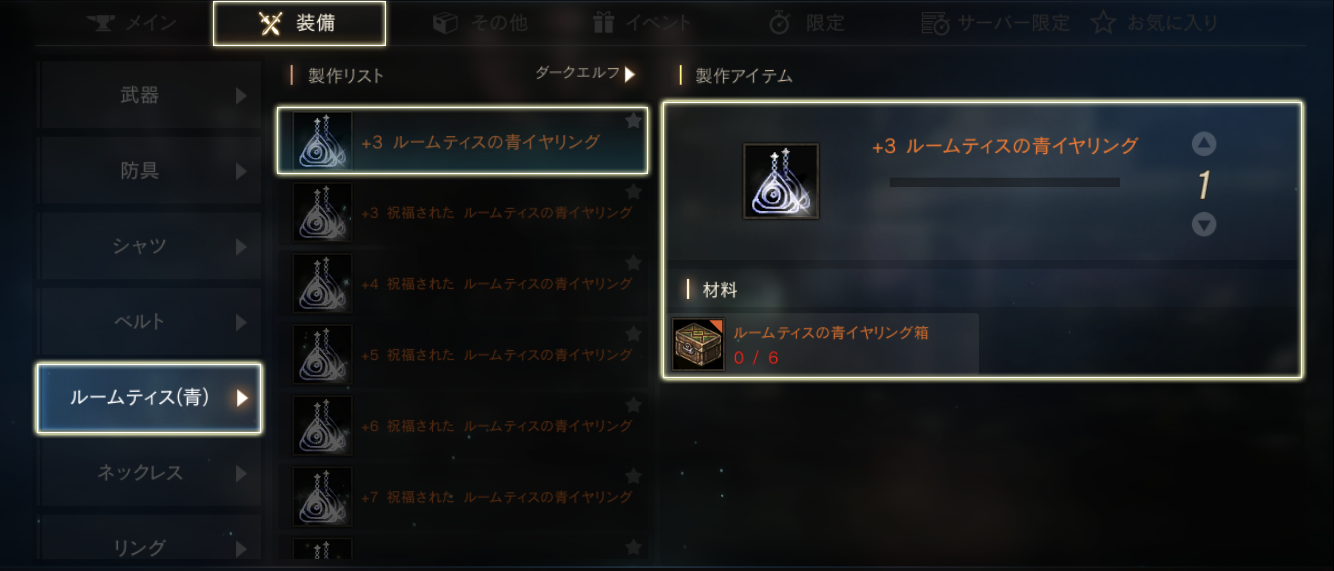Select the ベルト category button
Image resolution: width=1334 pixels, height=571 pixels.
(x=149, y=322)
